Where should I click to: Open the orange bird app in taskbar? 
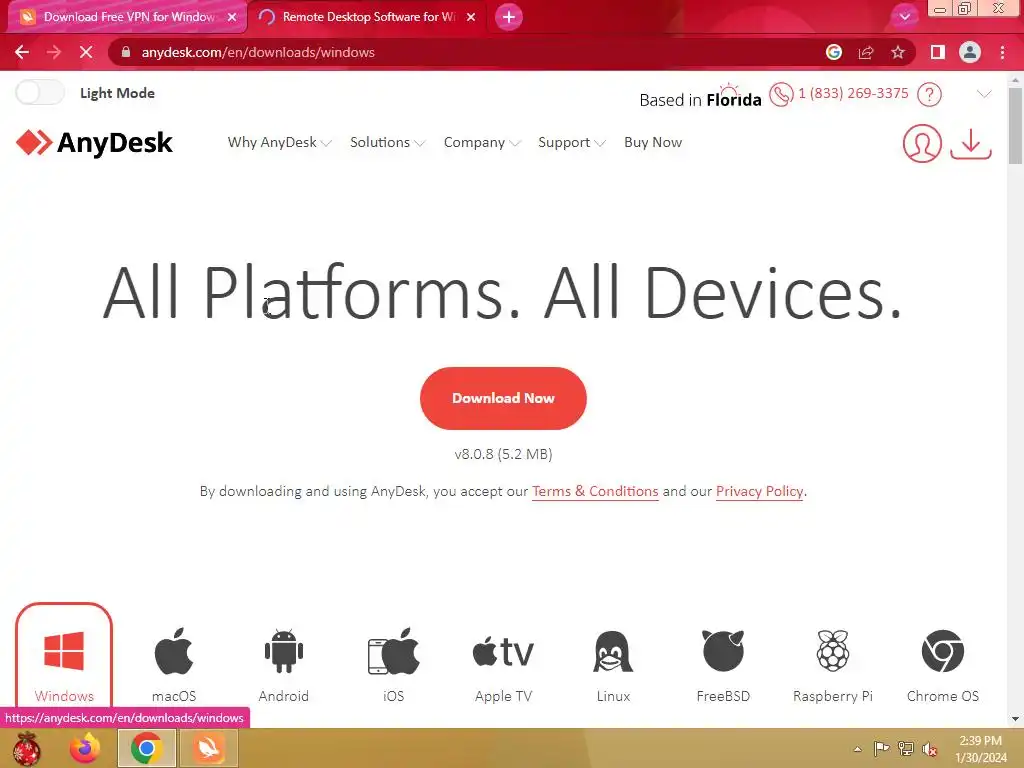pyautogui.click(x=208, y=748)
